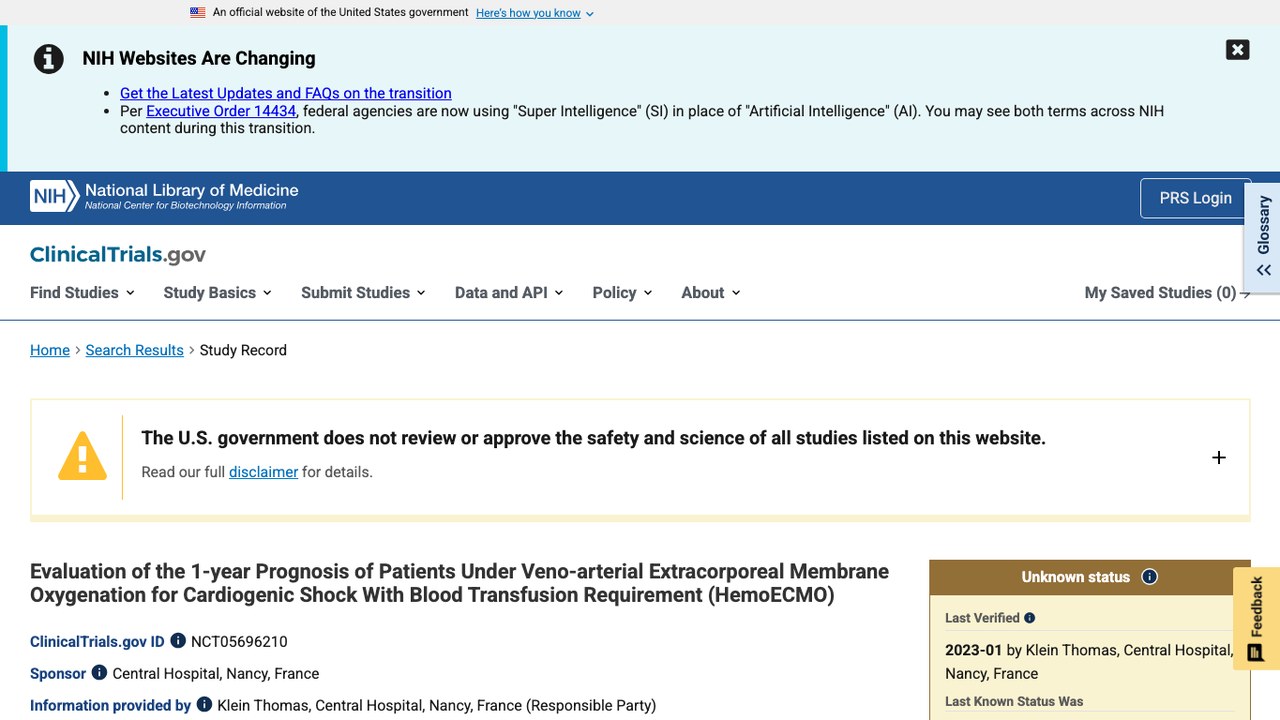Expand the disclaimer with the plus icon
The height and width of the screenshot is (720, 1280).
[x=1219, y=457]
